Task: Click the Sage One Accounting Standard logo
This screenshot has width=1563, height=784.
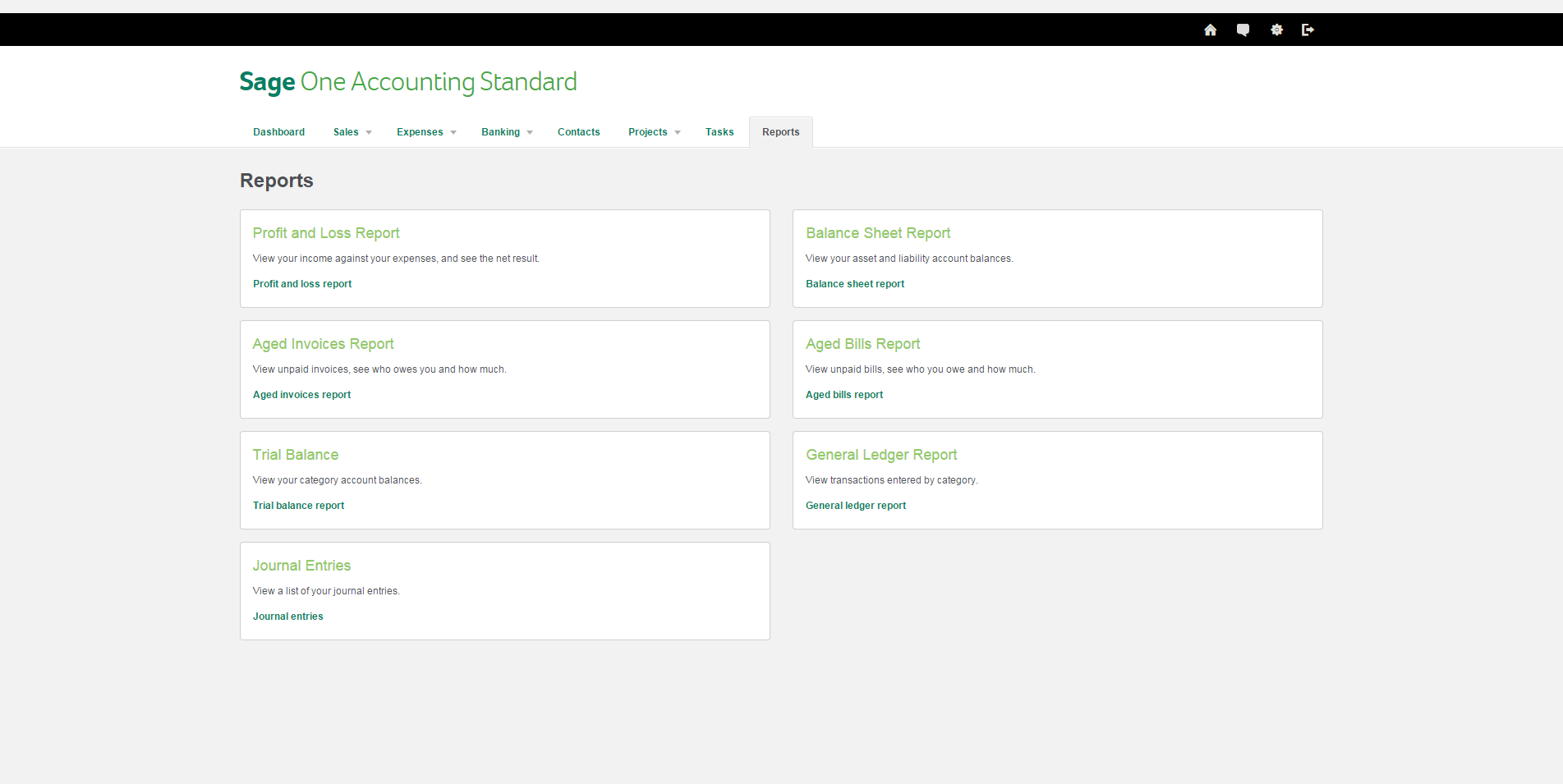Action: tap(407, 81)
